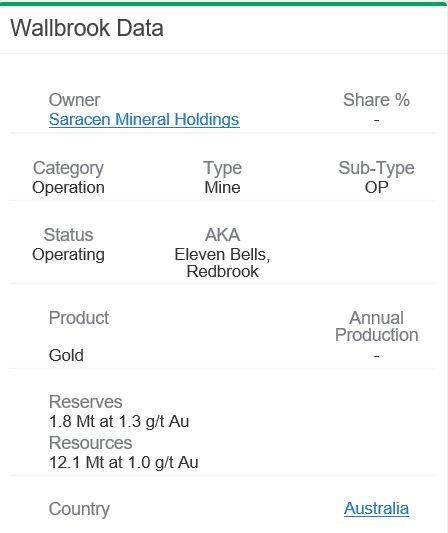Screen dimensions: 448x533
Task: Click the Wallbrook Data heading
Action: click(87, 28)
